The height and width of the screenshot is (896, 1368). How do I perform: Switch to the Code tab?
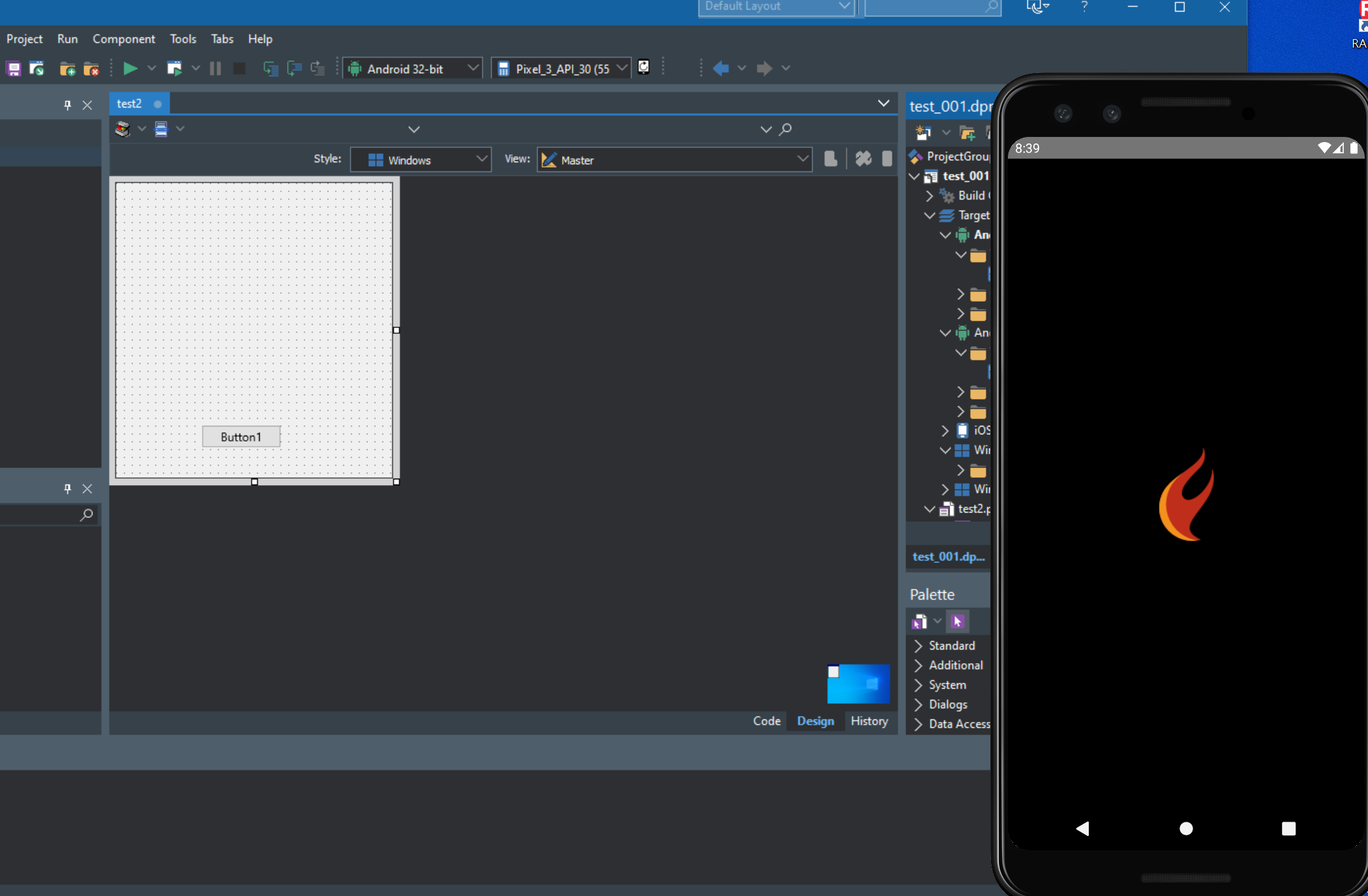(x=767, y=721)
